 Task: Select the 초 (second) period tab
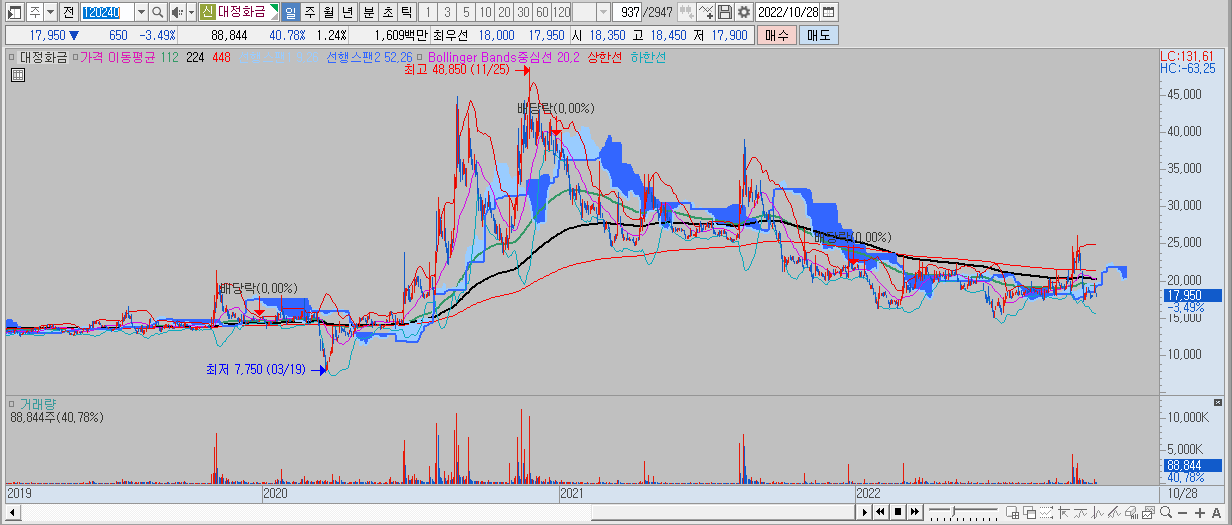[x=387, y=12]
